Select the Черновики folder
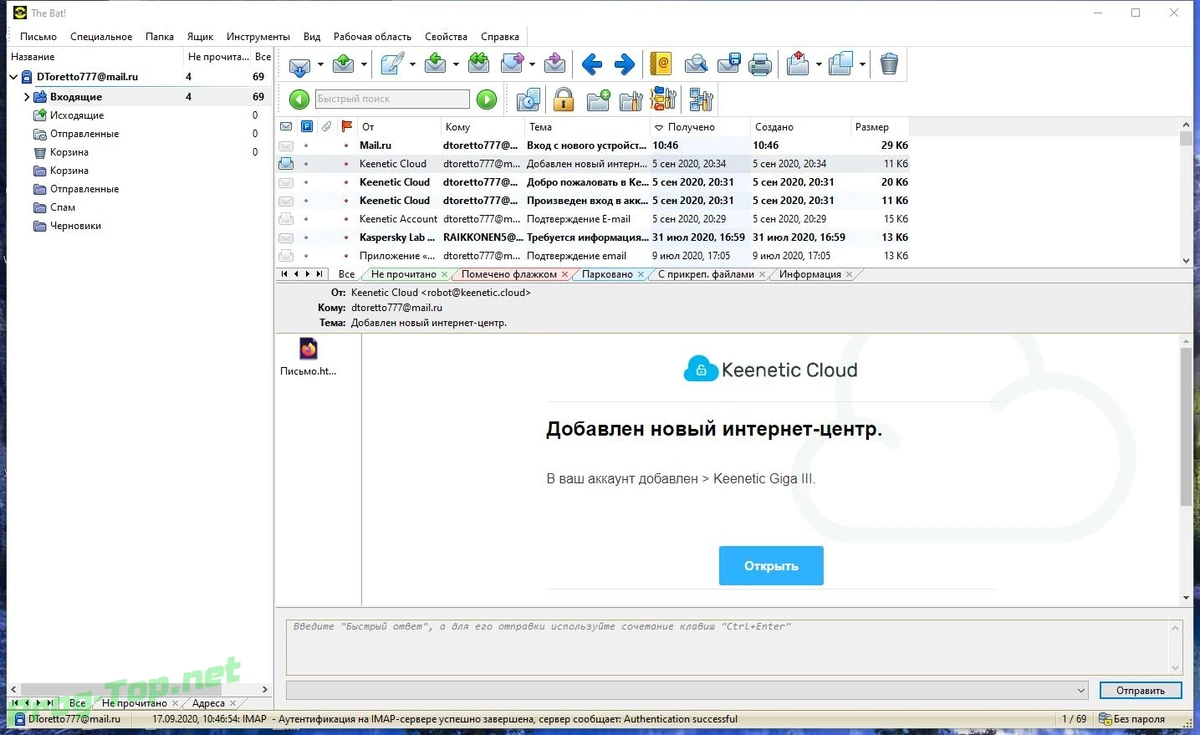The height and width of the screenshot is (735, 1200). click(x=75, y=226)
